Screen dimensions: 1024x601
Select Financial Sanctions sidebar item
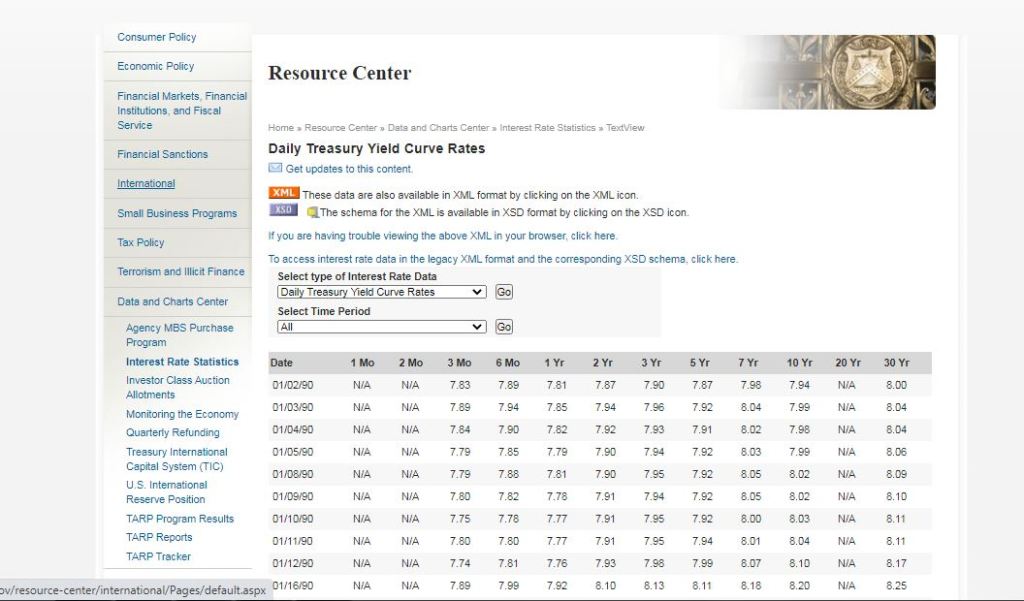coord(163,154)
